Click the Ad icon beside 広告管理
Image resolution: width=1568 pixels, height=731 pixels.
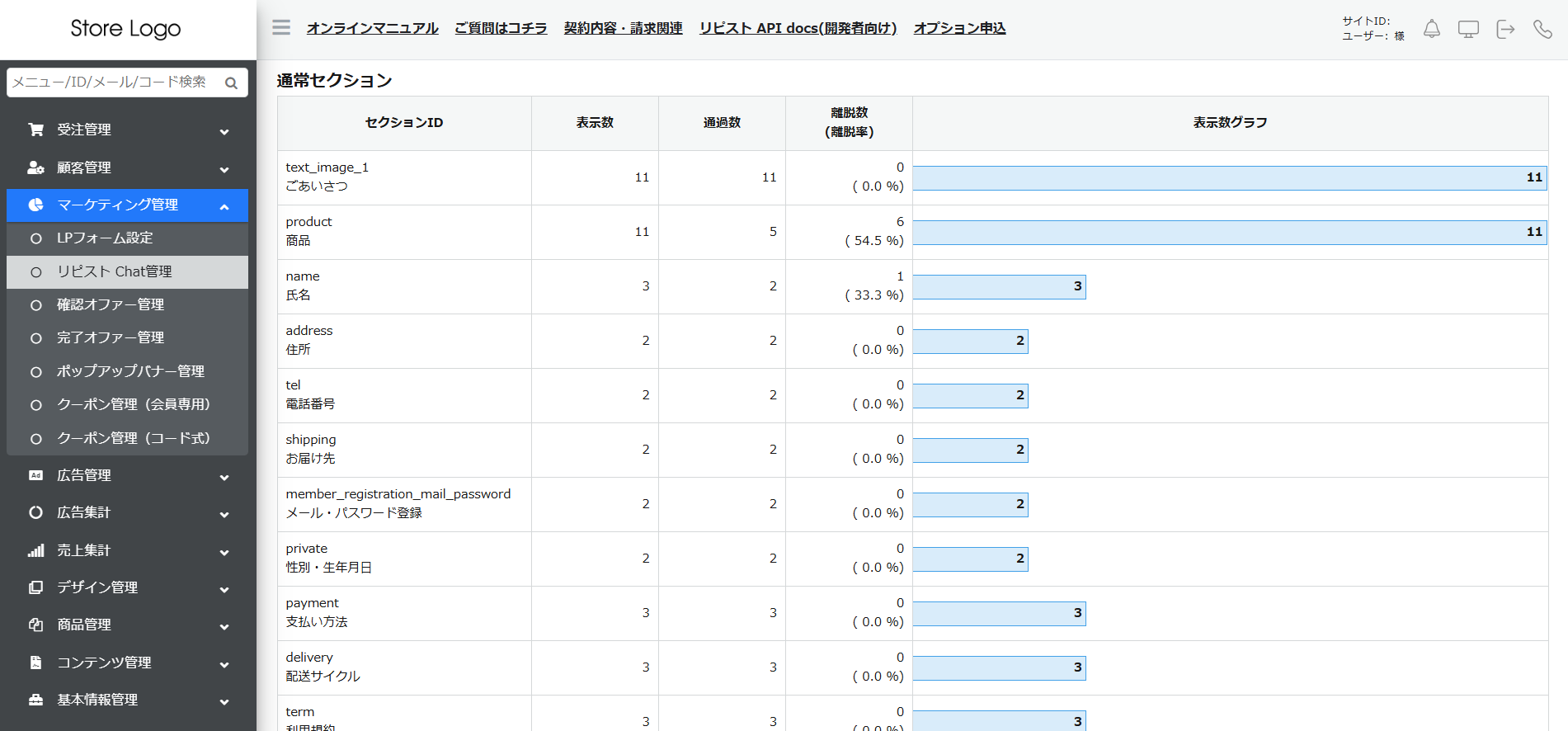click(35, 475)
